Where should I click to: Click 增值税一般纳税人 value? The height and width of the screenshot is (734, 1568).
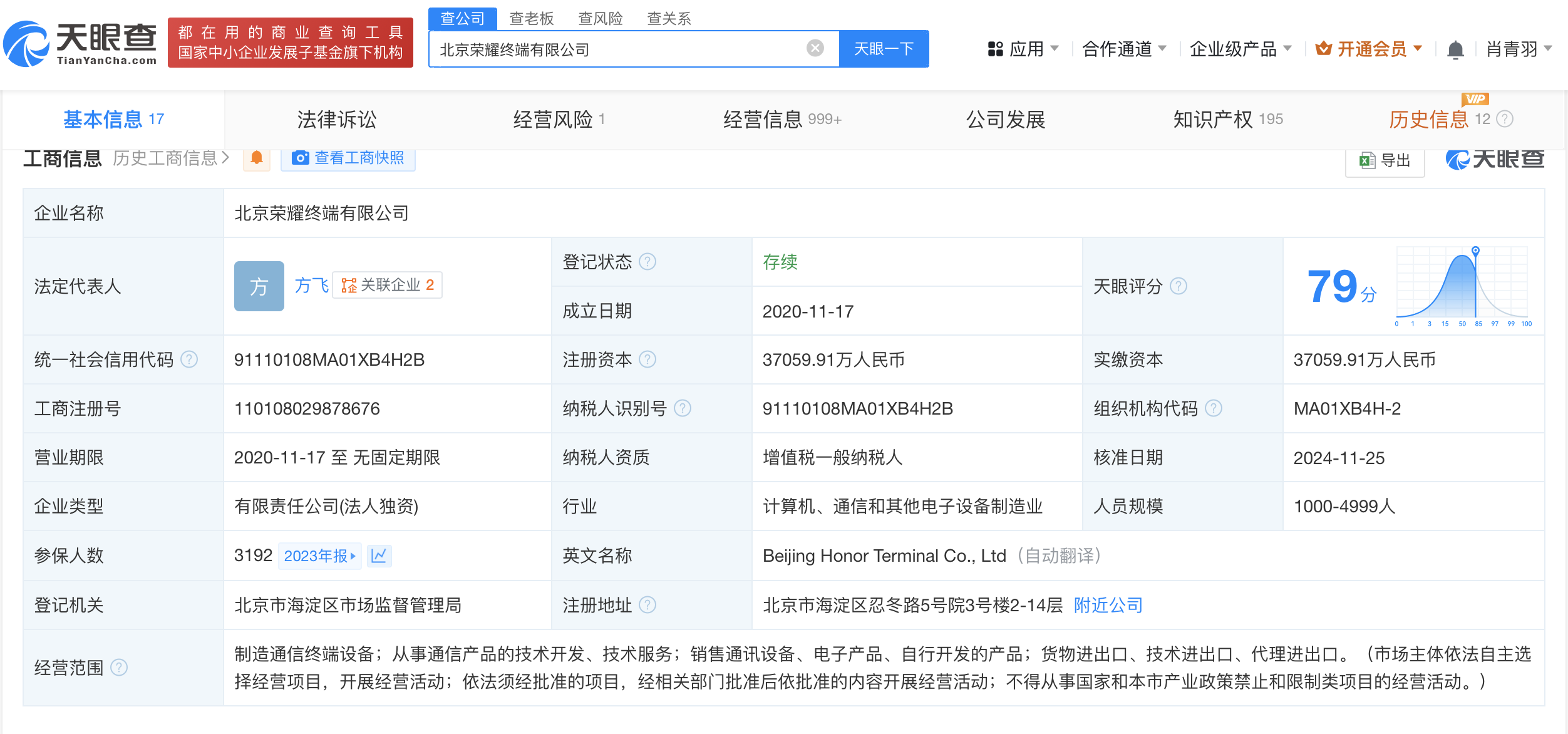pyautogui.click(x=832, y=458)
